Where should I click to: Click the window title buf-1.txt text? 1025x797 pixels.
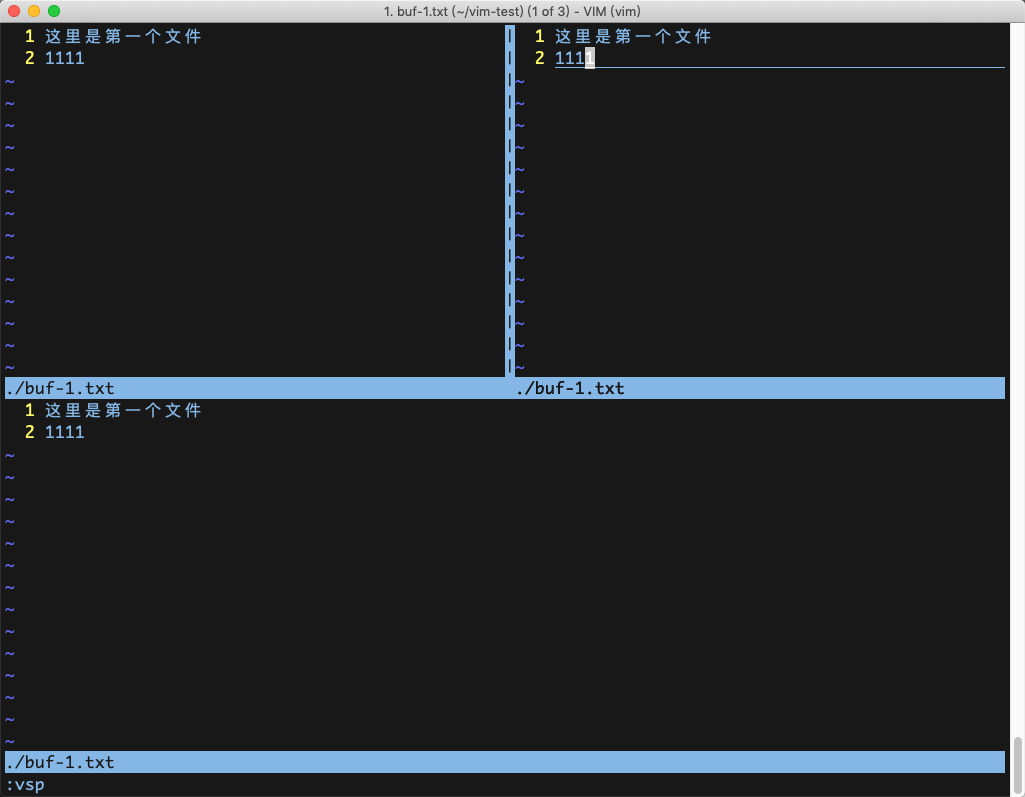512,11
